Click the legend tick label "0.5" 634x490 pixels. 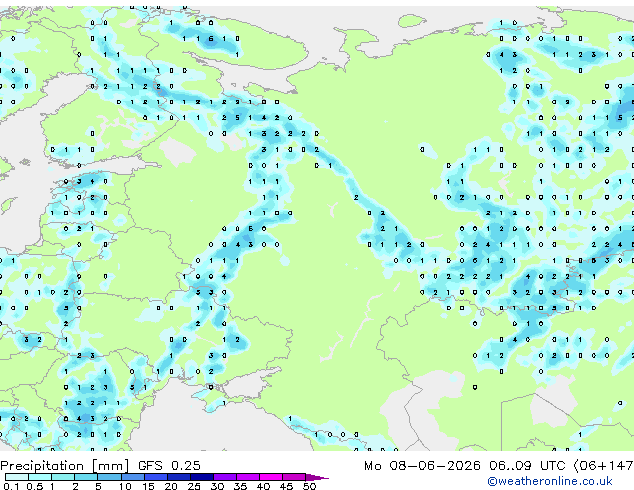pos(35,486)
